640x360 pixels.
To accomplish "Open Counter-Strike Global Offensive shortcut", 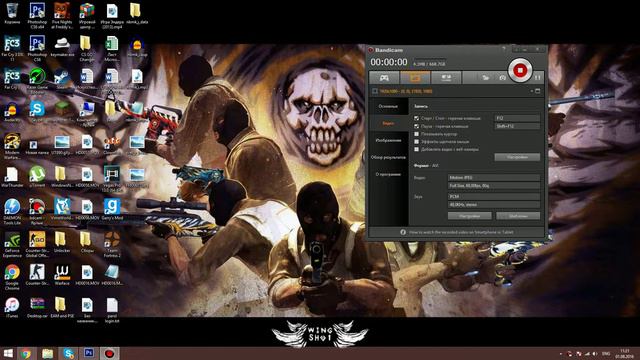I will click(x=37, y=244).
